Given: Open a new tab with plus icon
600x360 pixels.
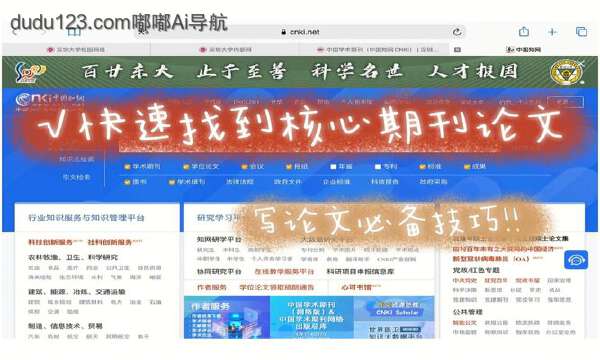Looking at the screenshot, I should pyautogui.click(x=552, y=32).
